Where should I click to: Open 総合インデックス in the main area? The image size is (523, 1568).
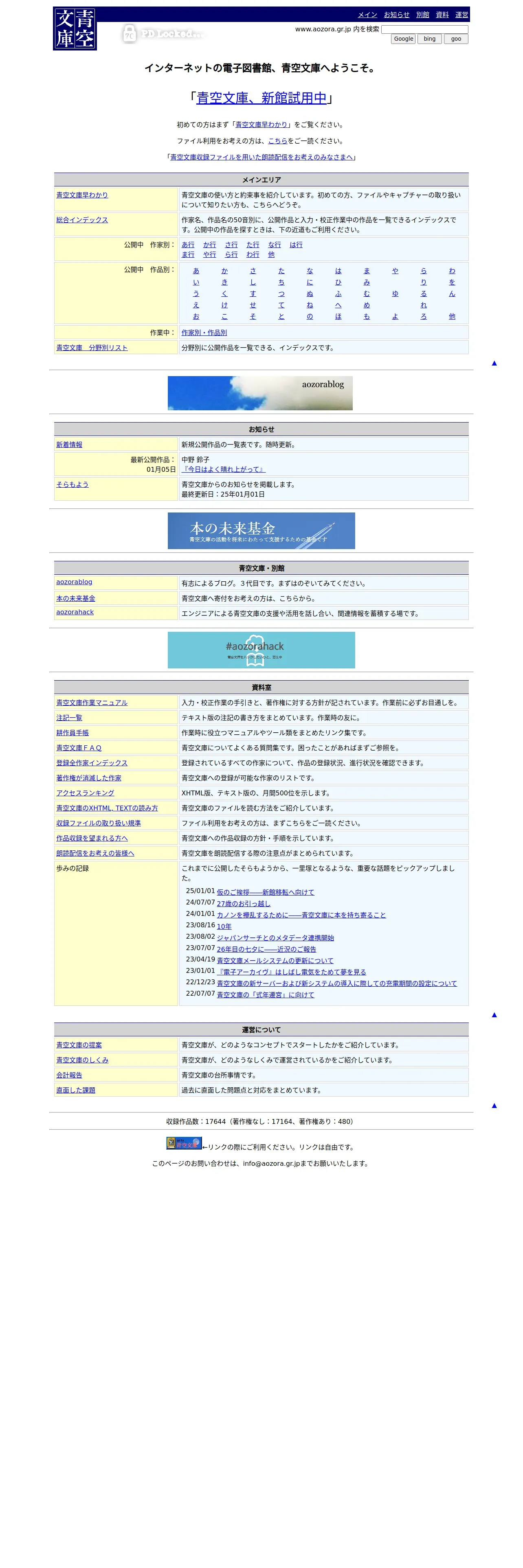coord(82,220)
